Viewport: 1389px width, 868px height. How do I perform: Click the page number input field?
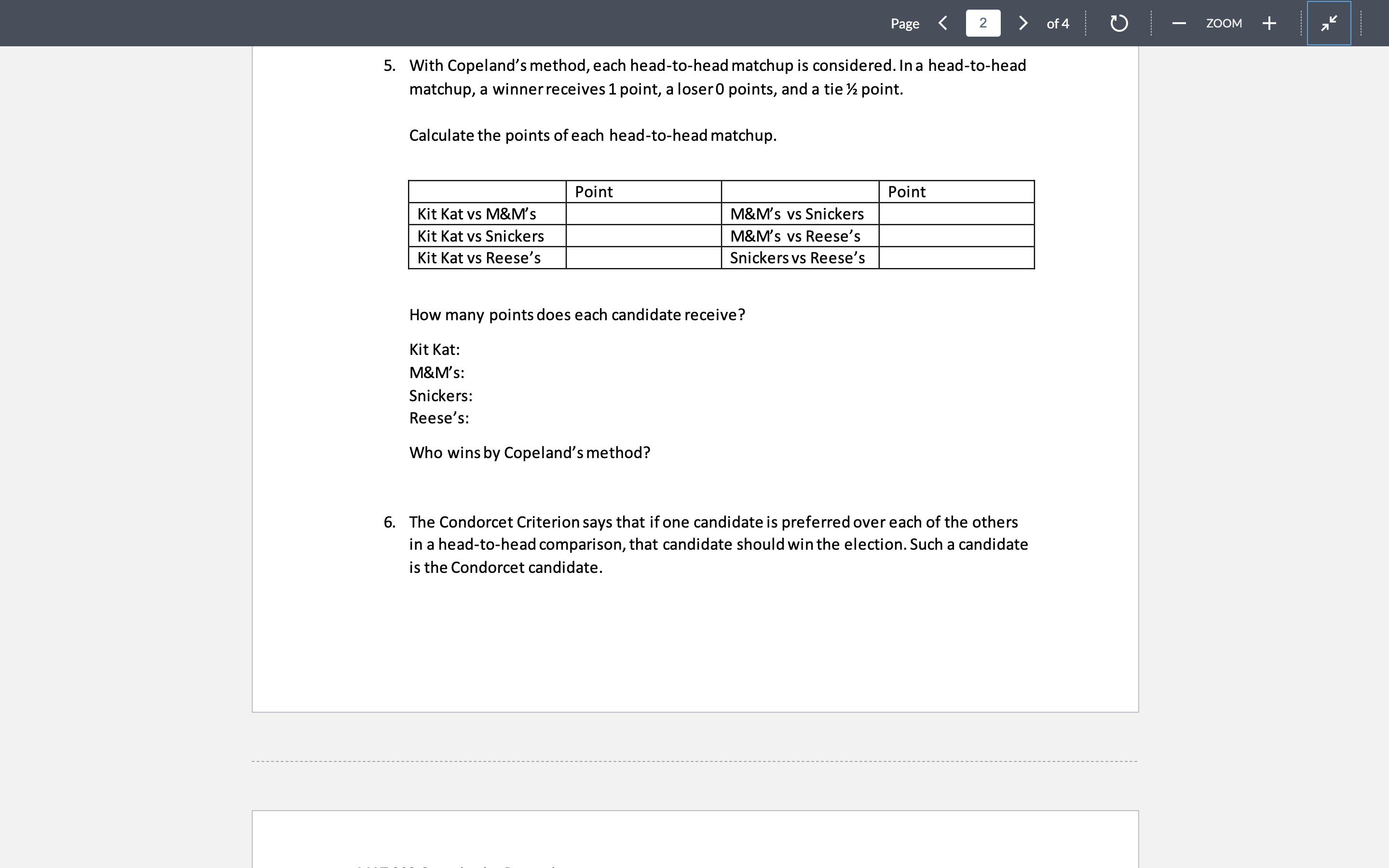click(x=982, y=23)
